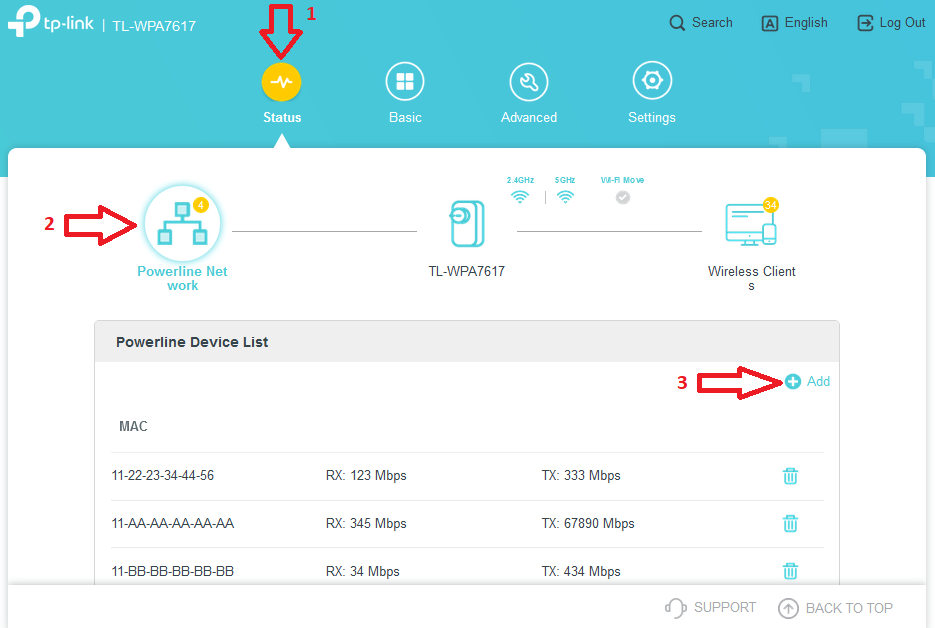The height and width of the screenshot is (628, 935).
Task: Open the English language selector
Action: 794,22
